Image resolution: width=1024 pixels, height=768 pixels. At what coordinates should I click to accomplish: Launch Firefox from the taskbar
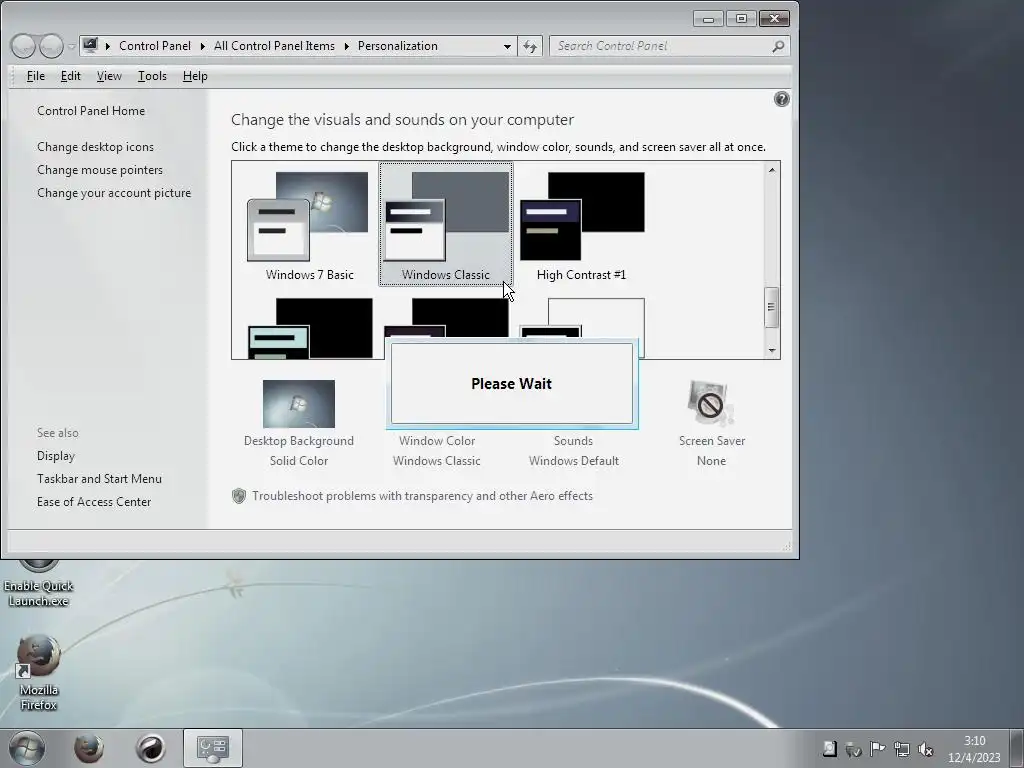89,748
